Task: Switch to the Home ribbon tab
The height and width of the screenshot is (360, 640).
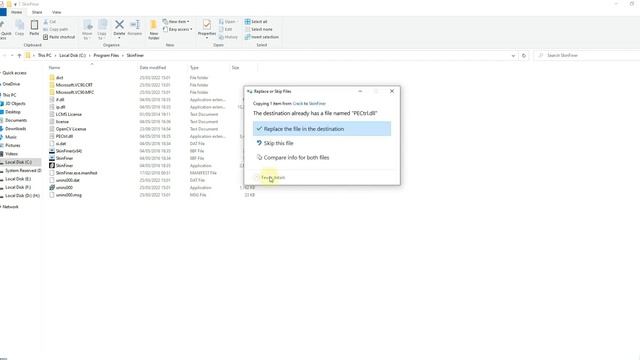Action: [x=17, y=12]
